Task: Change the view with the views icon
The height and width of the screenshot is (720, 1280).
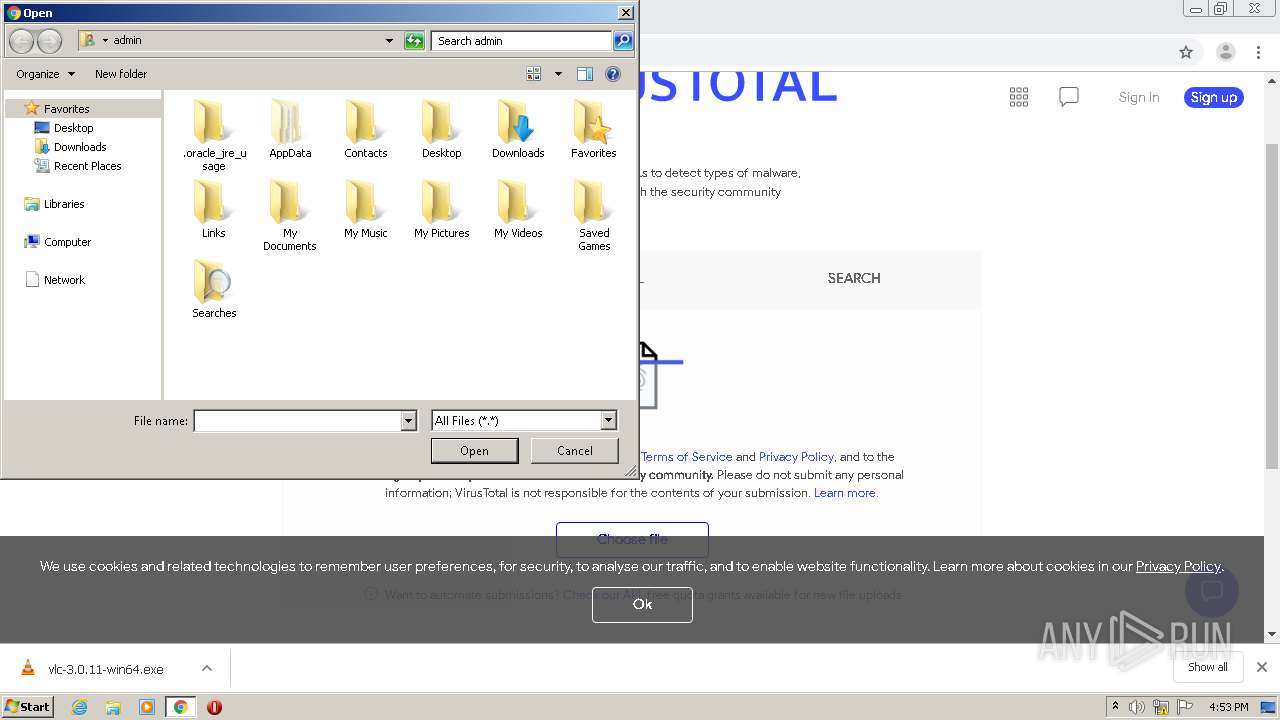Action: pyautogui.click(x=534, y=74)
